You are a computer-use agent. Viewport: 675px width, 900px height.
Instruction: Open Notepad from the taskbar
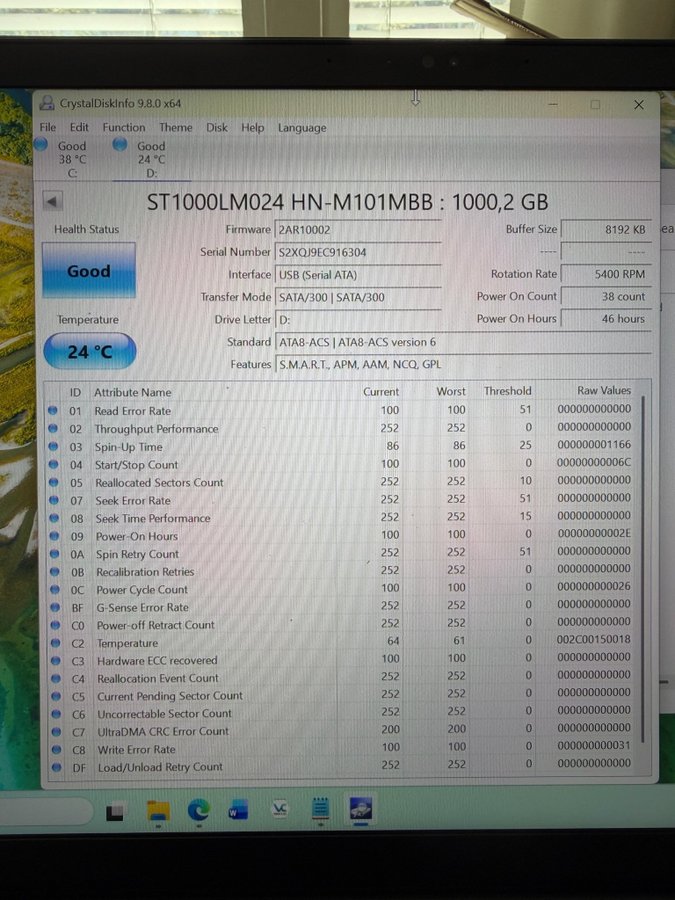(x=320, y=809)
